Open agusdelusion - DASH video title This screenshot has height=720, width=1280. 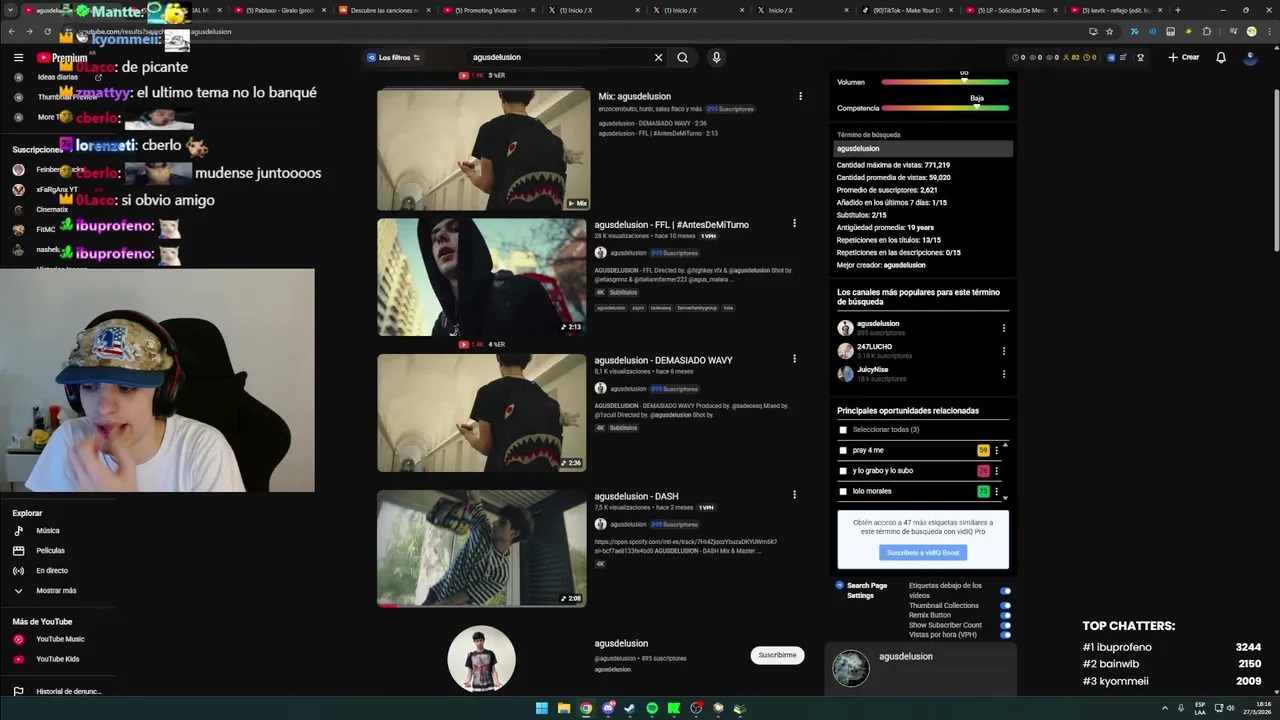[x=636, y=496]
